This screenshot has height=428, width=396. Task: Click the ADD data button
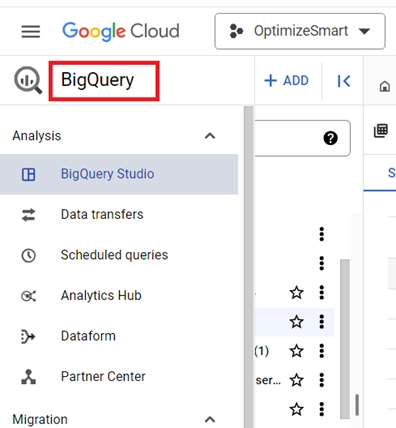287,81
